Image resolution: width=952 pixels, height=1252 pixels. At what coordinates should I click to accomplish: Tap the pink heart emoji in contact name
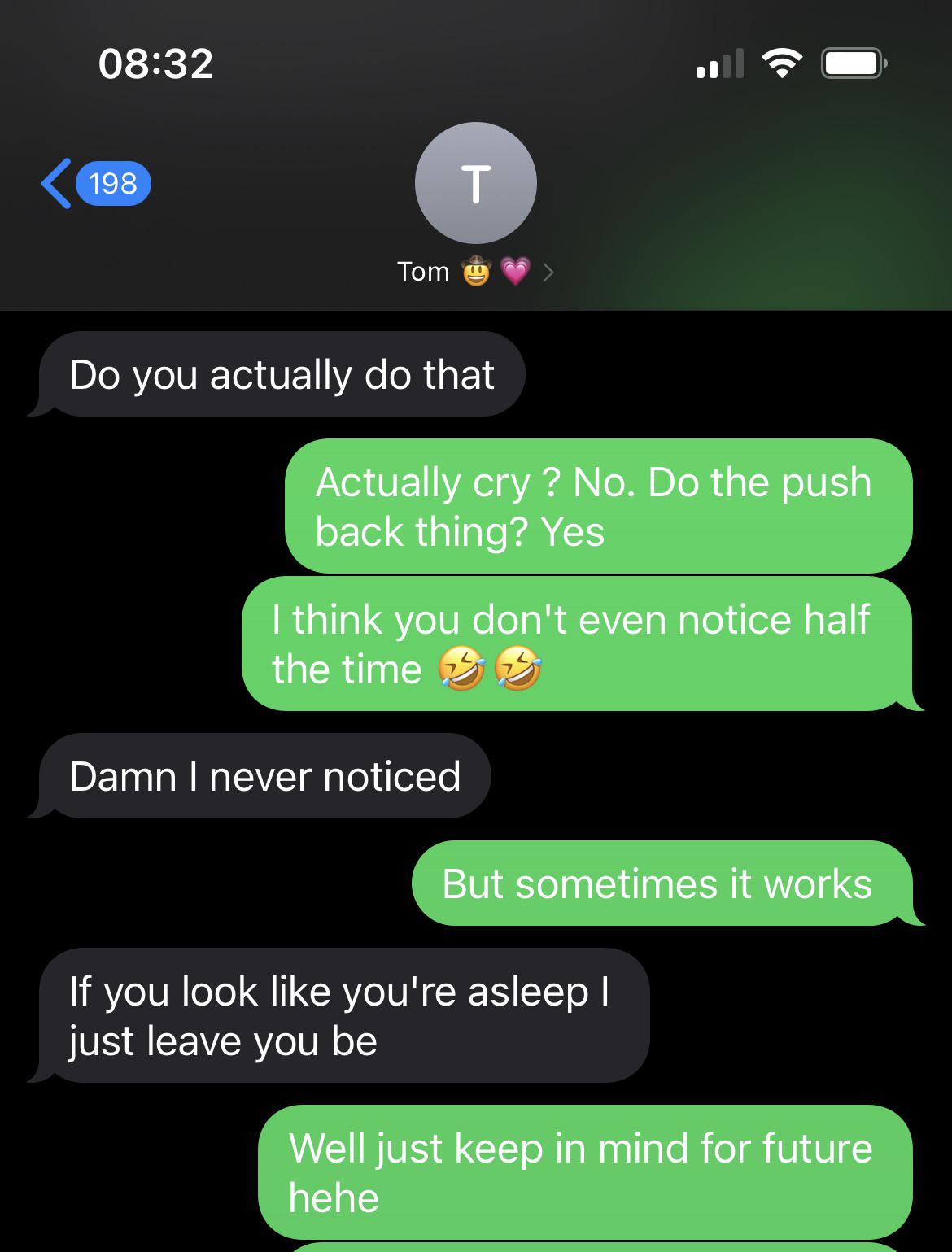tap(515, 271)
